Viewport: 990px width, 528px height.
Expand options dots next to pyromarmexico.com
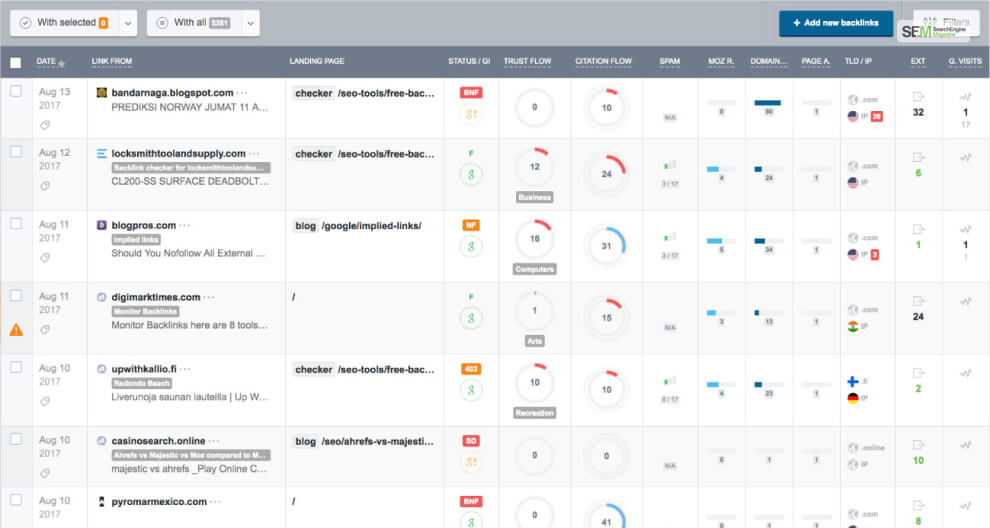(215, 502)
